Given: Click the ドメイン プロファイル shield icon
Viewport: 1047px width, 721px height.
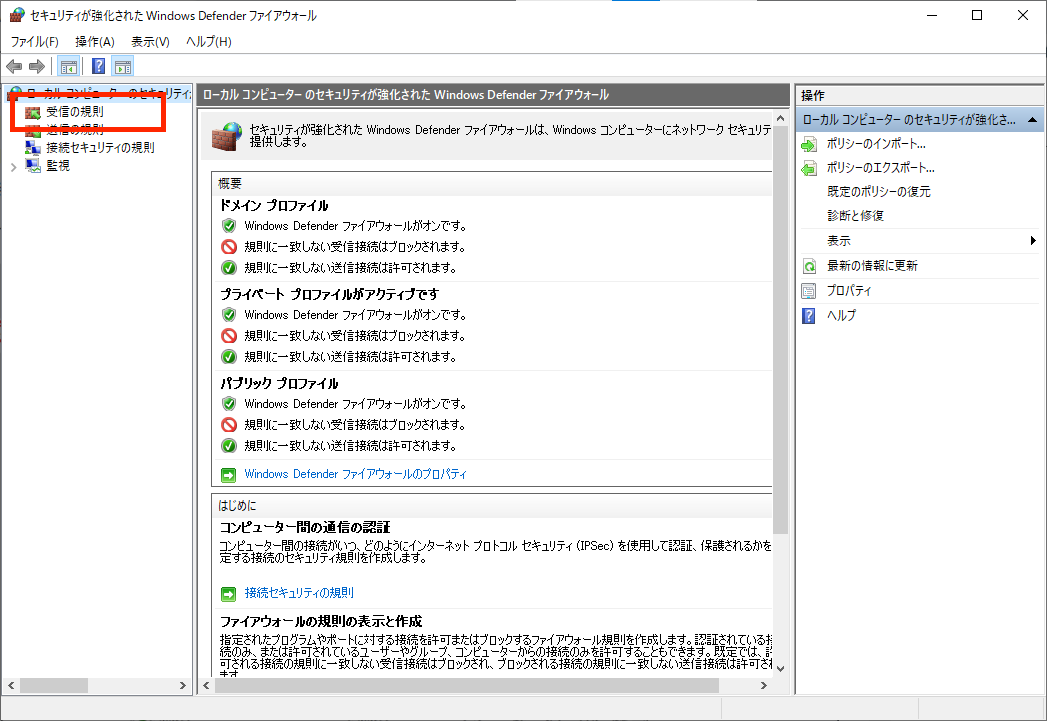Looking at the screenshot, I should 229,226.
